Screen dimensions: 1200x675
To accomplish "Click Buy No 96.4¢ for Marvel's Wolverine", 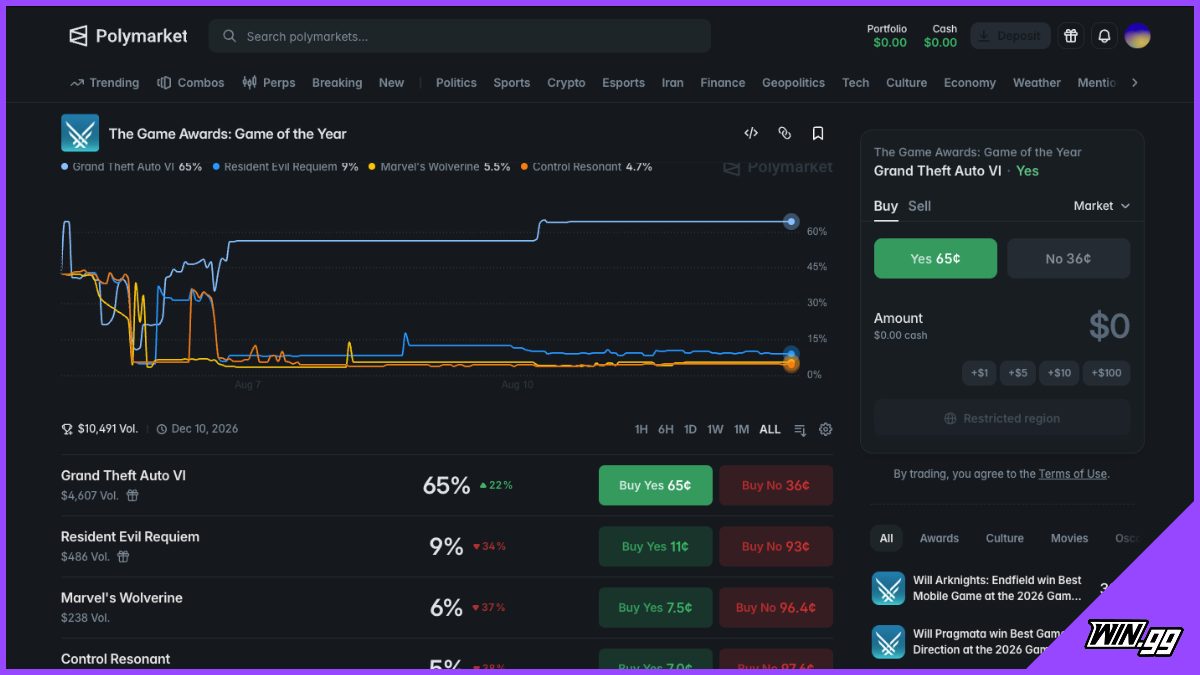I will point(776,607).
